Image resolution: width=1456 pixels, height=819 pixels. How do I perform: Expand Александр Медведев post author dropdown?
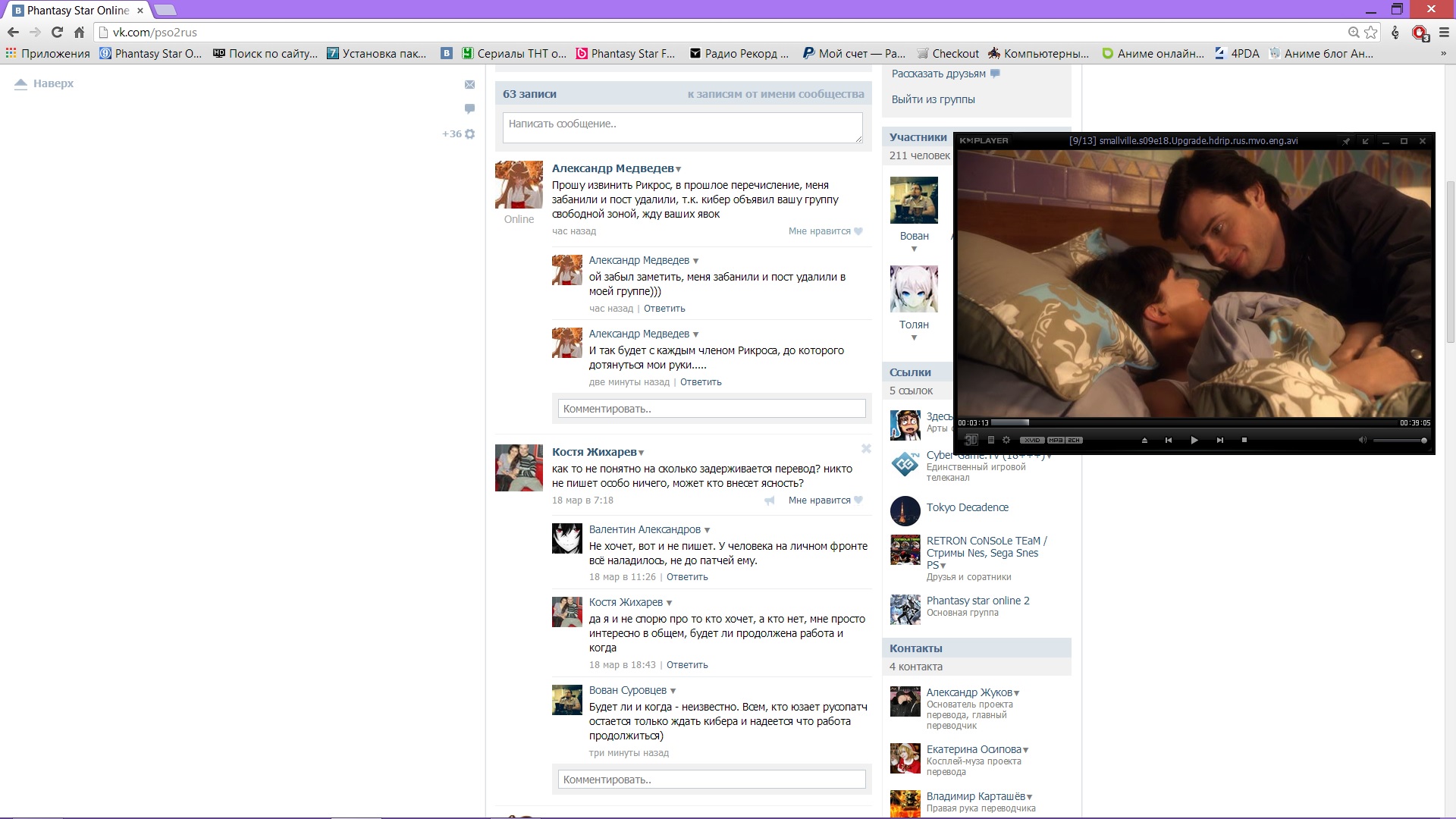pyautogui.click(x=679, y=169)
